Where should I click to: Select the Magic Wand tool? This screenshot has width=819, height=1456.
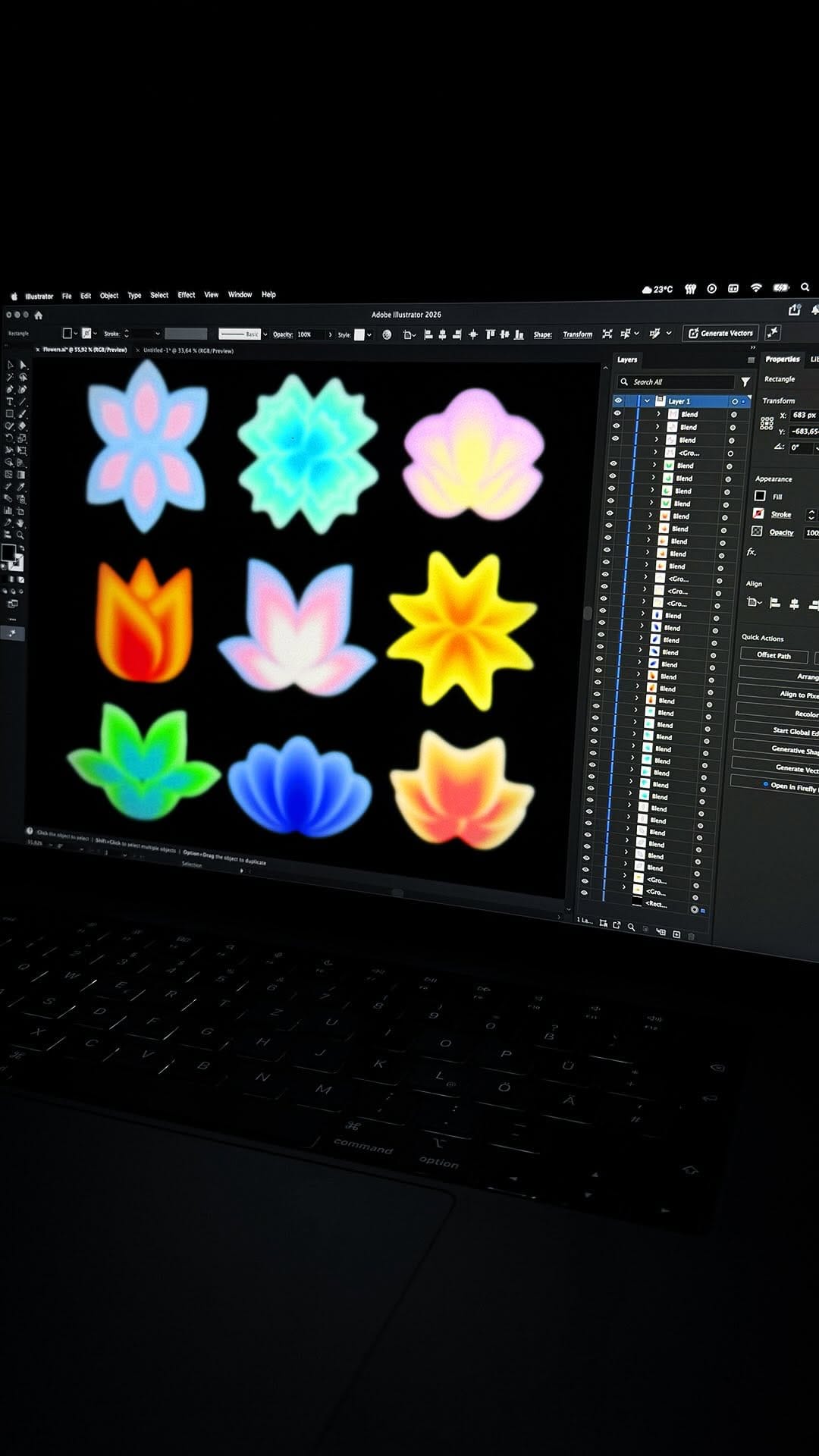(10, 377)
